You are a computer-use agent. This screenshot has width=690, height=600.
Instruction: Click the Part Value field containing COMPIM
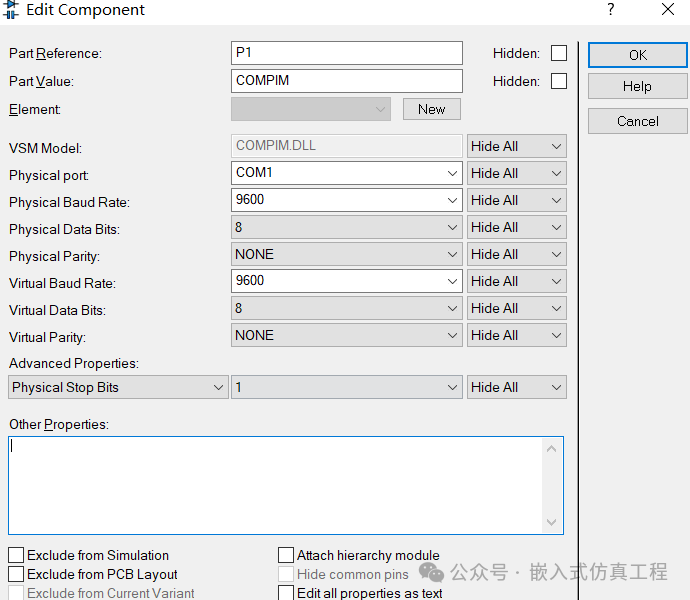pos(347,81)
